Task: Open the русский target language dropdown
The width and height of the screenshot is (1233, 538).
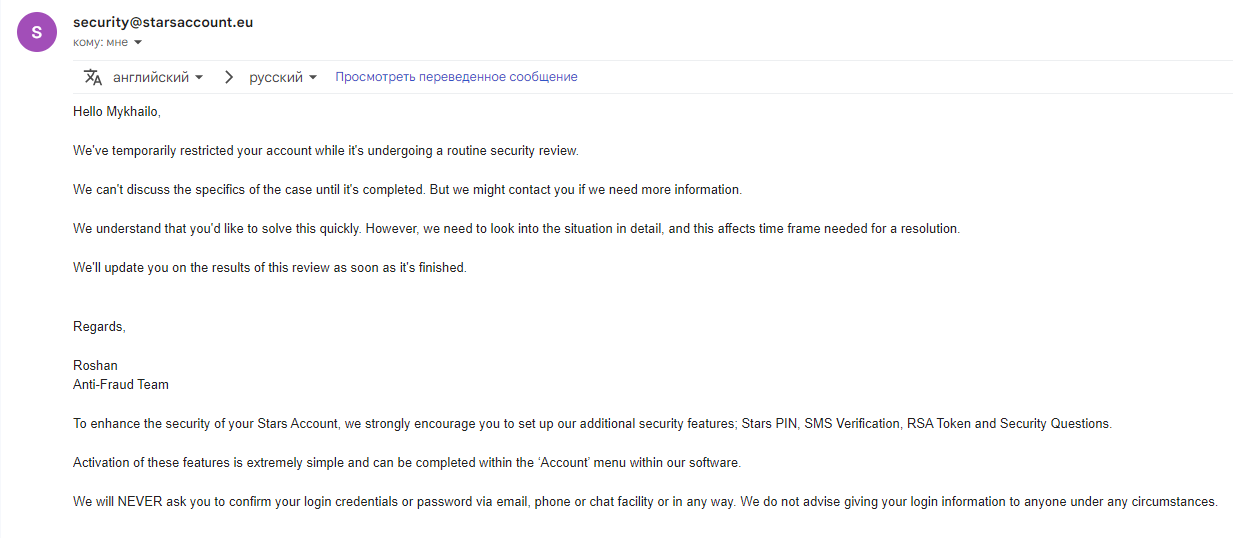Action: coord(283,77)
